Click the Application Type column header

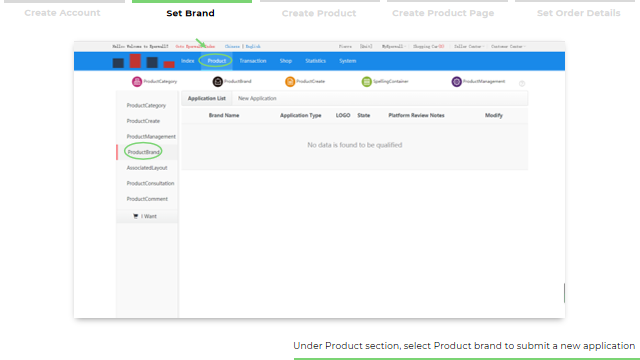pyautogui.click(x=300, y=116)
